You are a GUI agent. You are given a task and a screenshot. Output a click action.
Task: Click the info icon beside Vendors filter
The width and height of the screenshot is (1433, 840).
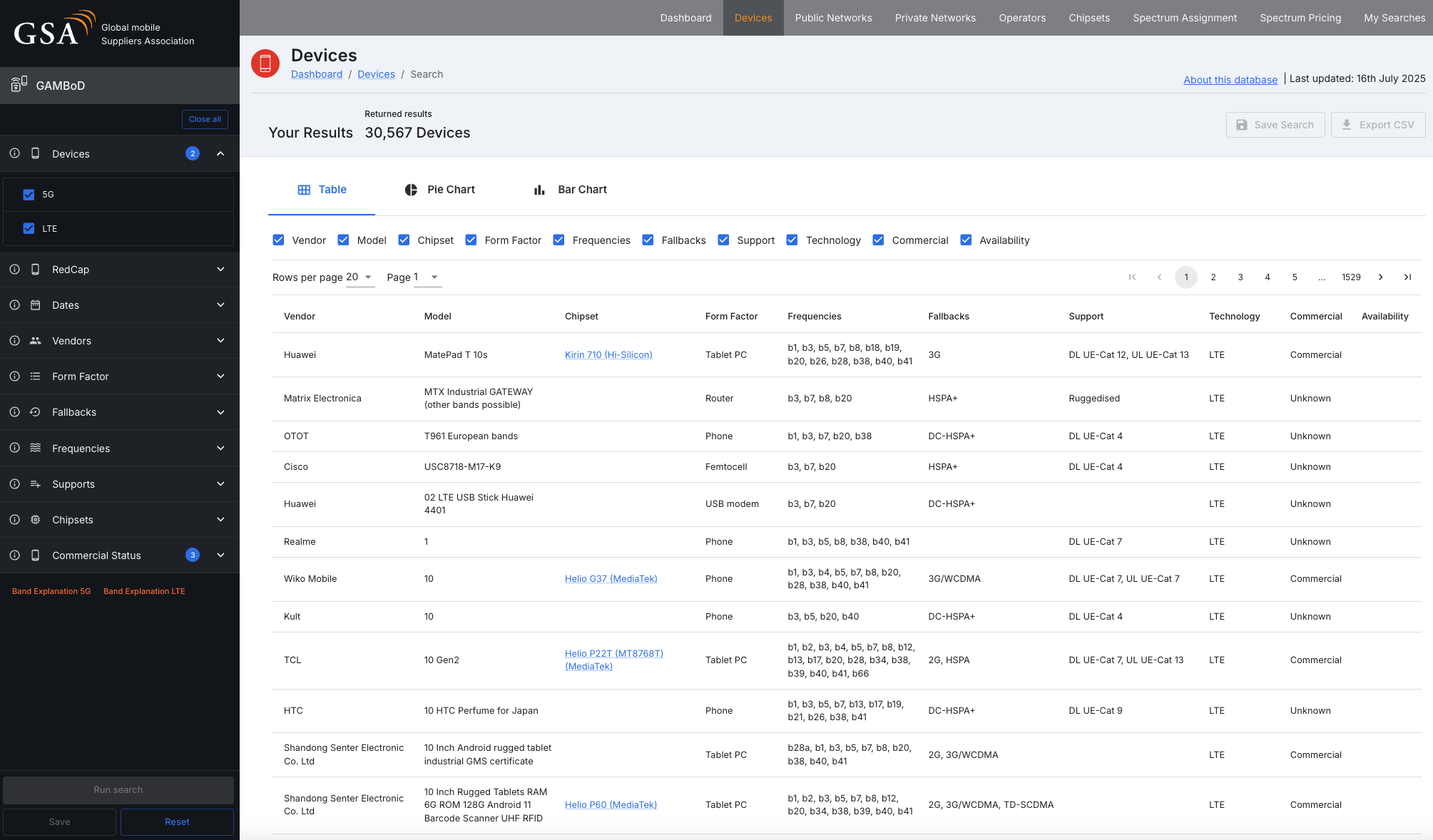[14, 341]
